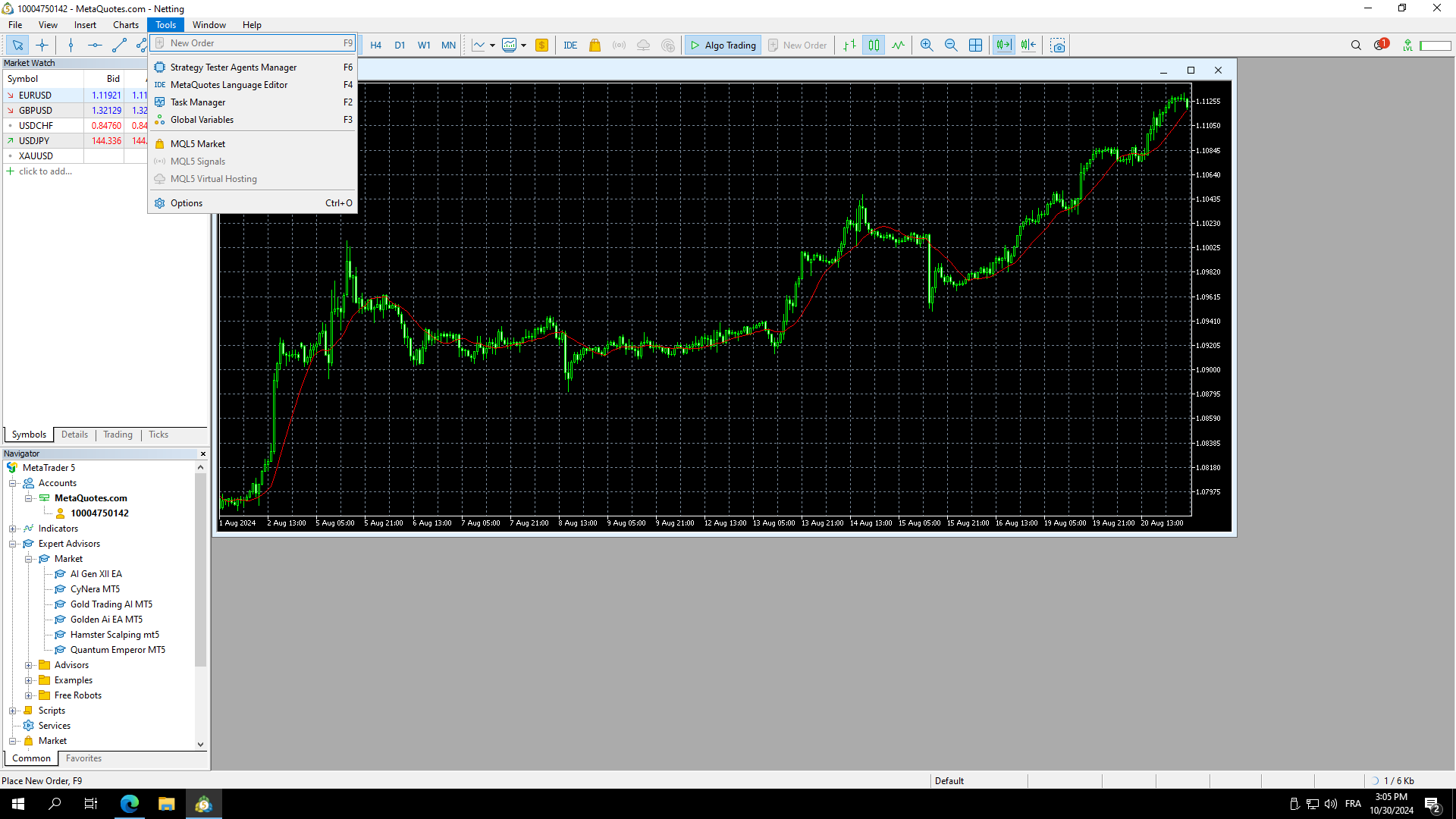Select the cursor arrow tool

point(17,45)
